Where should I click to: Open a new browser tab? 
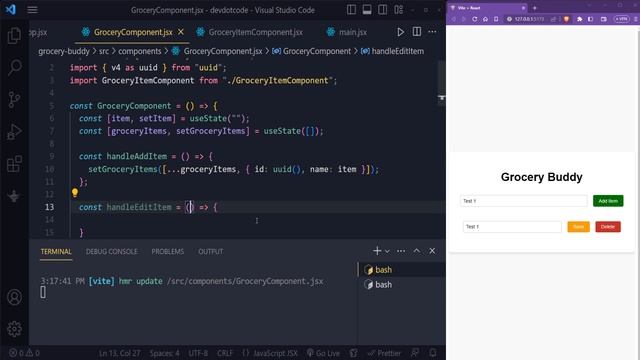point(535,8)
